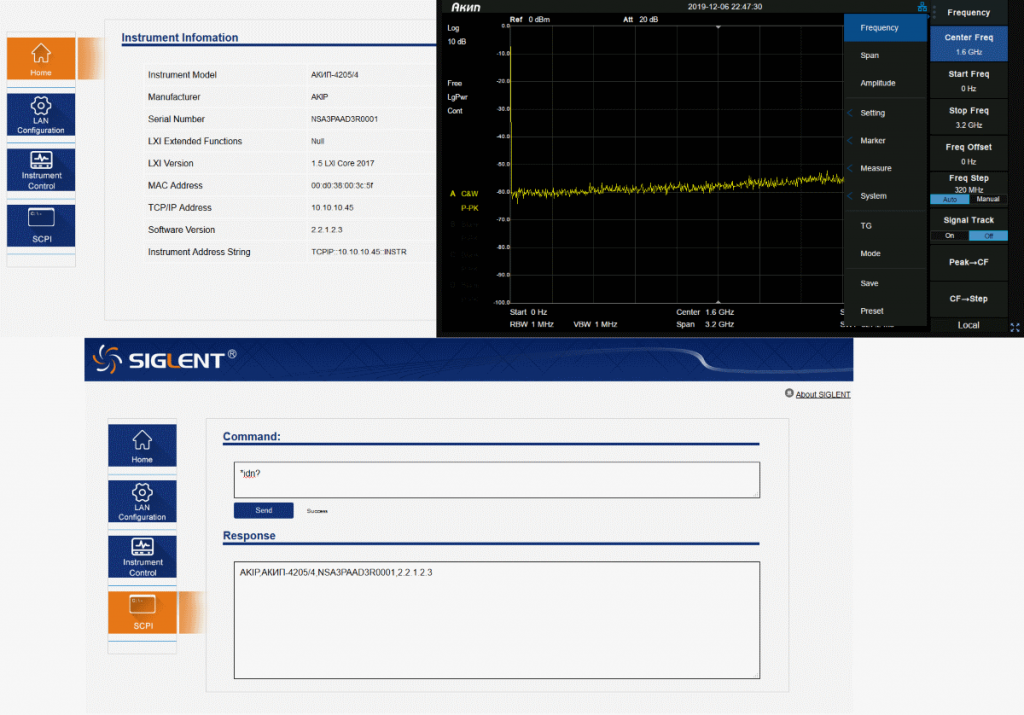The height and width of the screenshot is (715, 1024).
Task: Click the Peak→CF softkey
Action: click(968, 262)
